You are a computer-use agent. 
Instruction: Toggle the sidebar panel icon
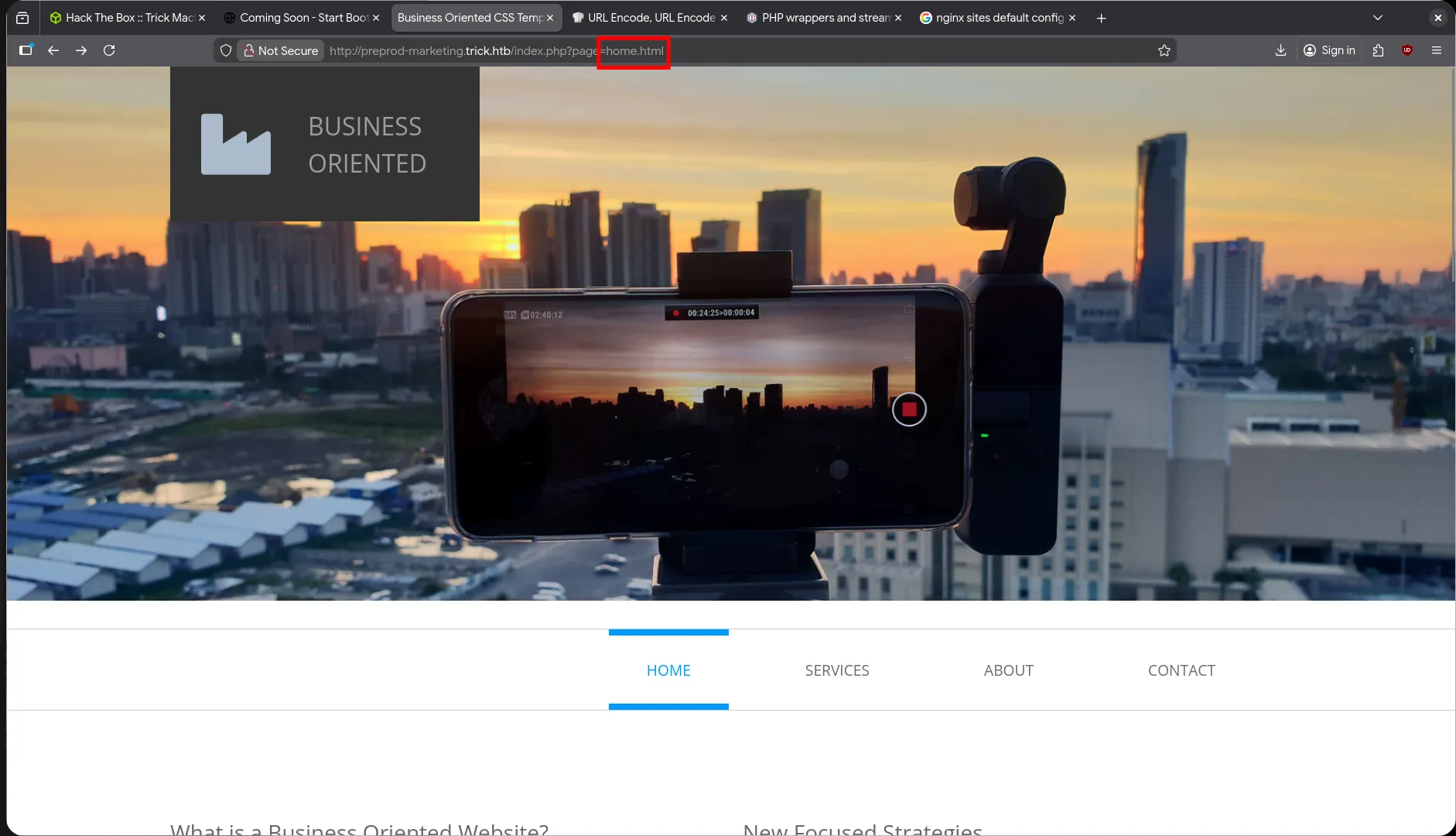point(26,50)
